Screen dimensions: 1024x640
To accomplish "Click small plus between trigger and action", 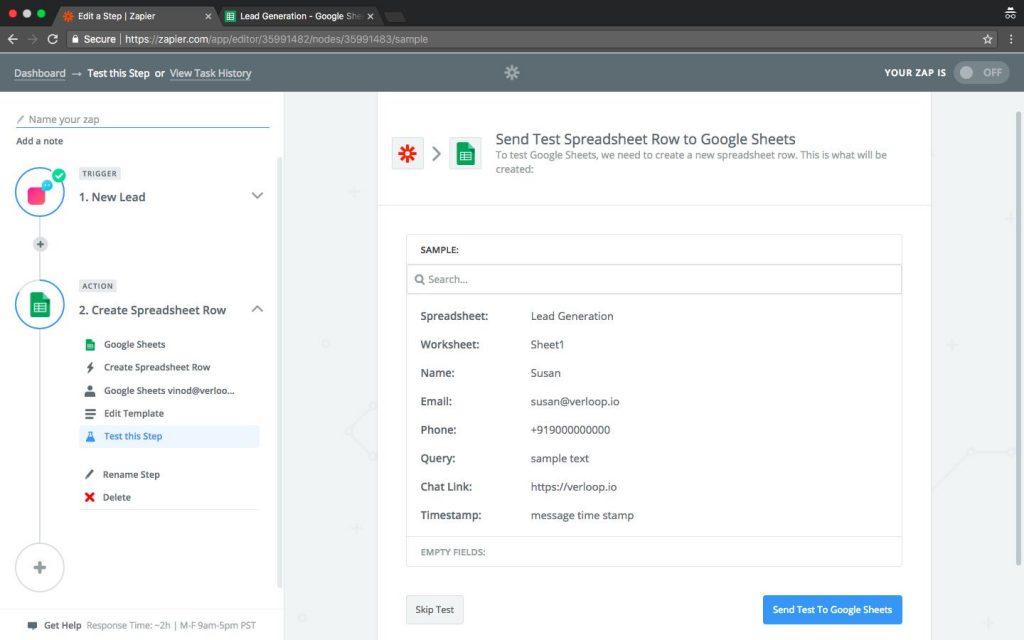I will point(40,244).
